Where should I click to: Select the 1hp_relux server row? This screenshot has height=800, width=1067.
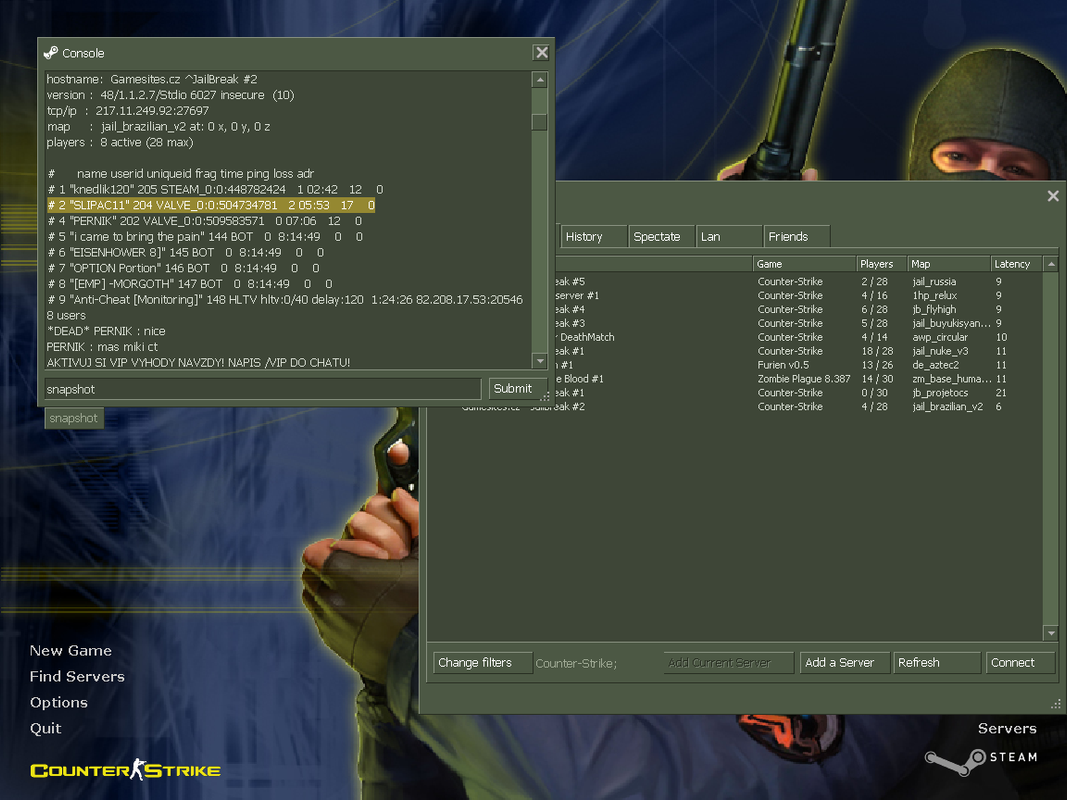(798, 295)
